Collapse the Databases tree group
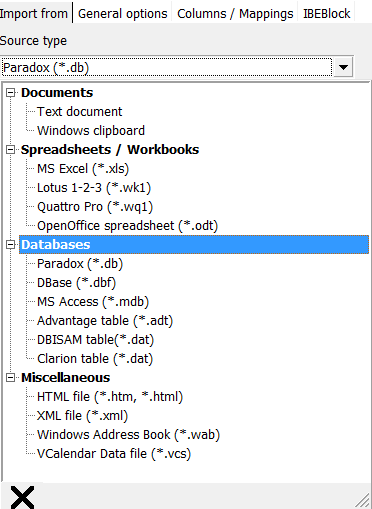 (11, 245)
